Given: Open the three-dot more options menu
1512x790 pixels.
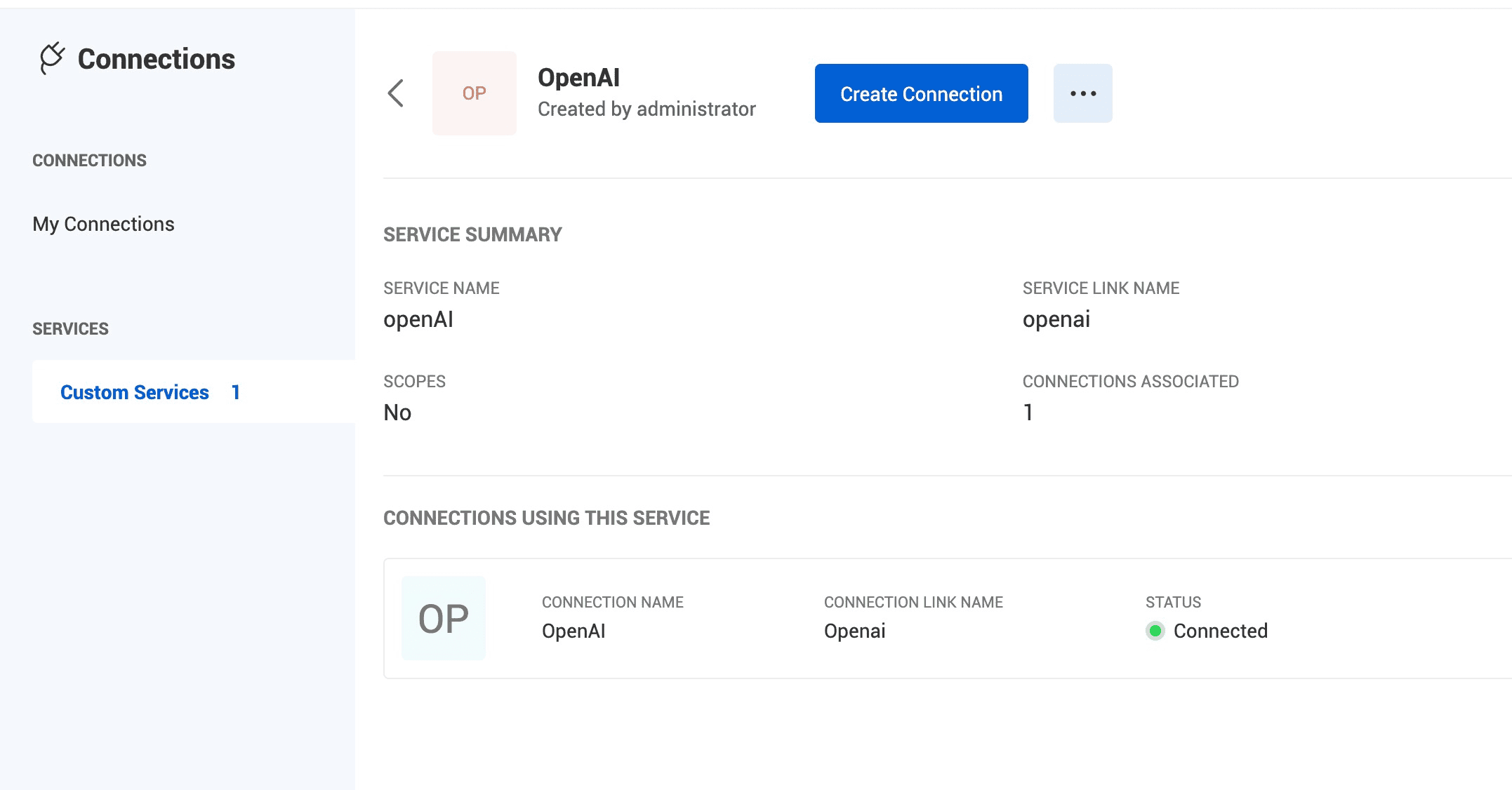Looking at the screenshot, I should click(1082, 93).
